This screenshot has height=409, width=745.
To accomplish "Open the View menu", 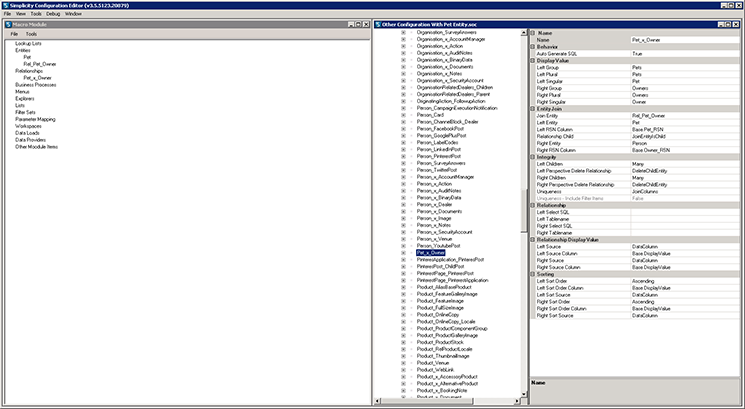I will pyautogui.click(x=21, y=14).
